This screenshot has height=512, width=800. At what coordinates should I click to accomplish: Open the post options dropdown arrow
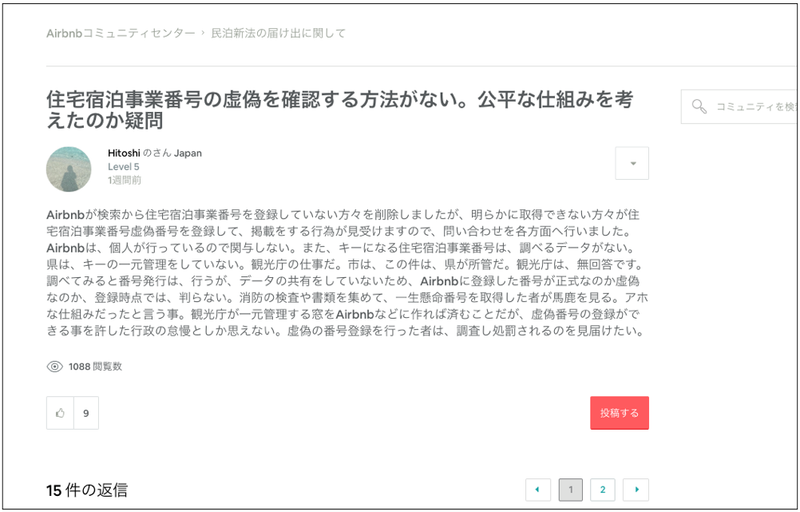click(x=632, y=163)
